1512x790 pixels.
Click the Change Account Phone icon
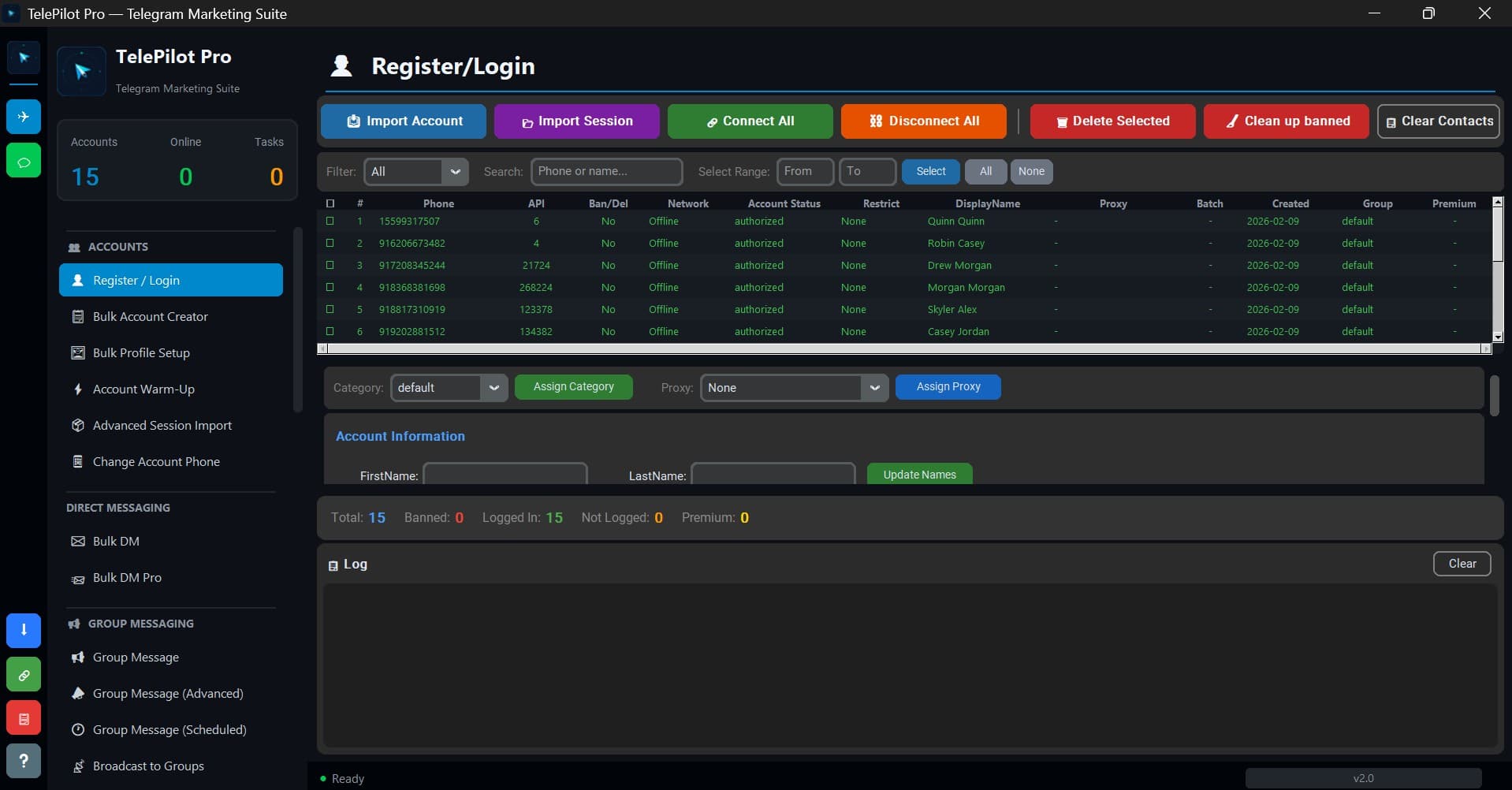coord(78,462)
